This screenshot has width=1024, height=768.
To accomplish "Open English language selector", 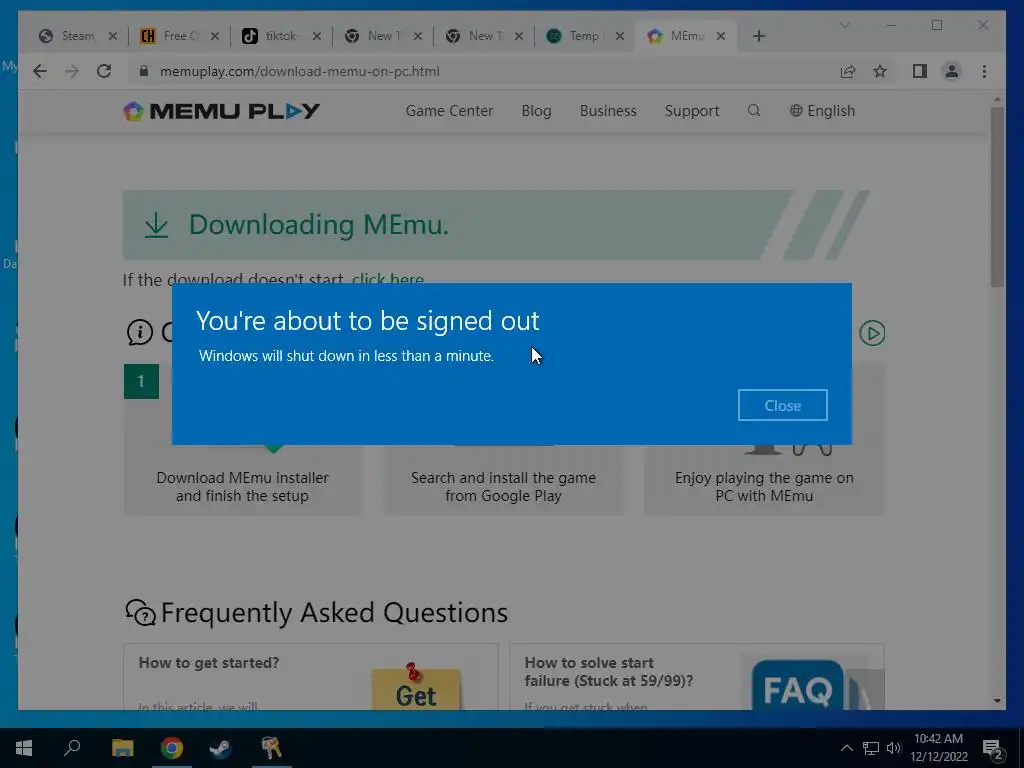I will click(x=822, y=111).
